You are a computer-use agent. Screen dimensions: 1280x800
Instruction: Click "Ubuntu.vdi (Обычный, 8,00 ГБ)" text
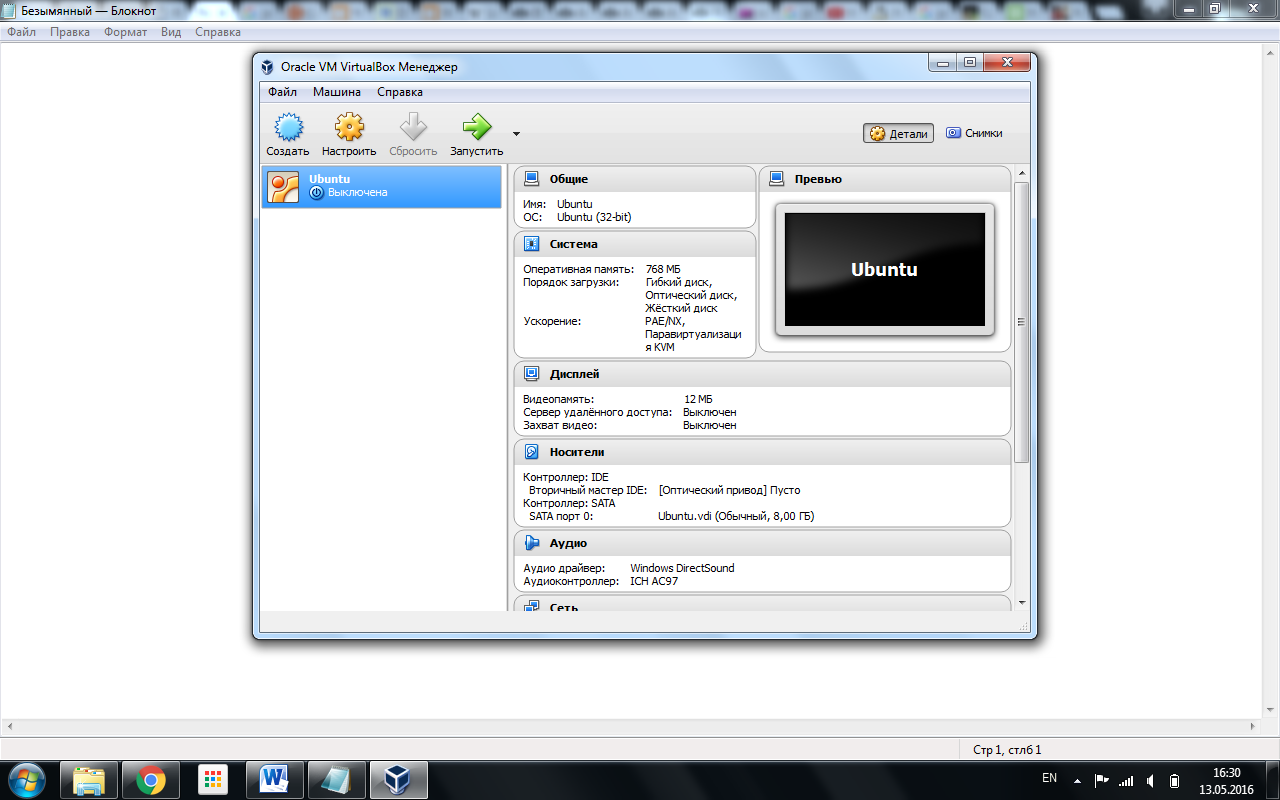[736, 516]
